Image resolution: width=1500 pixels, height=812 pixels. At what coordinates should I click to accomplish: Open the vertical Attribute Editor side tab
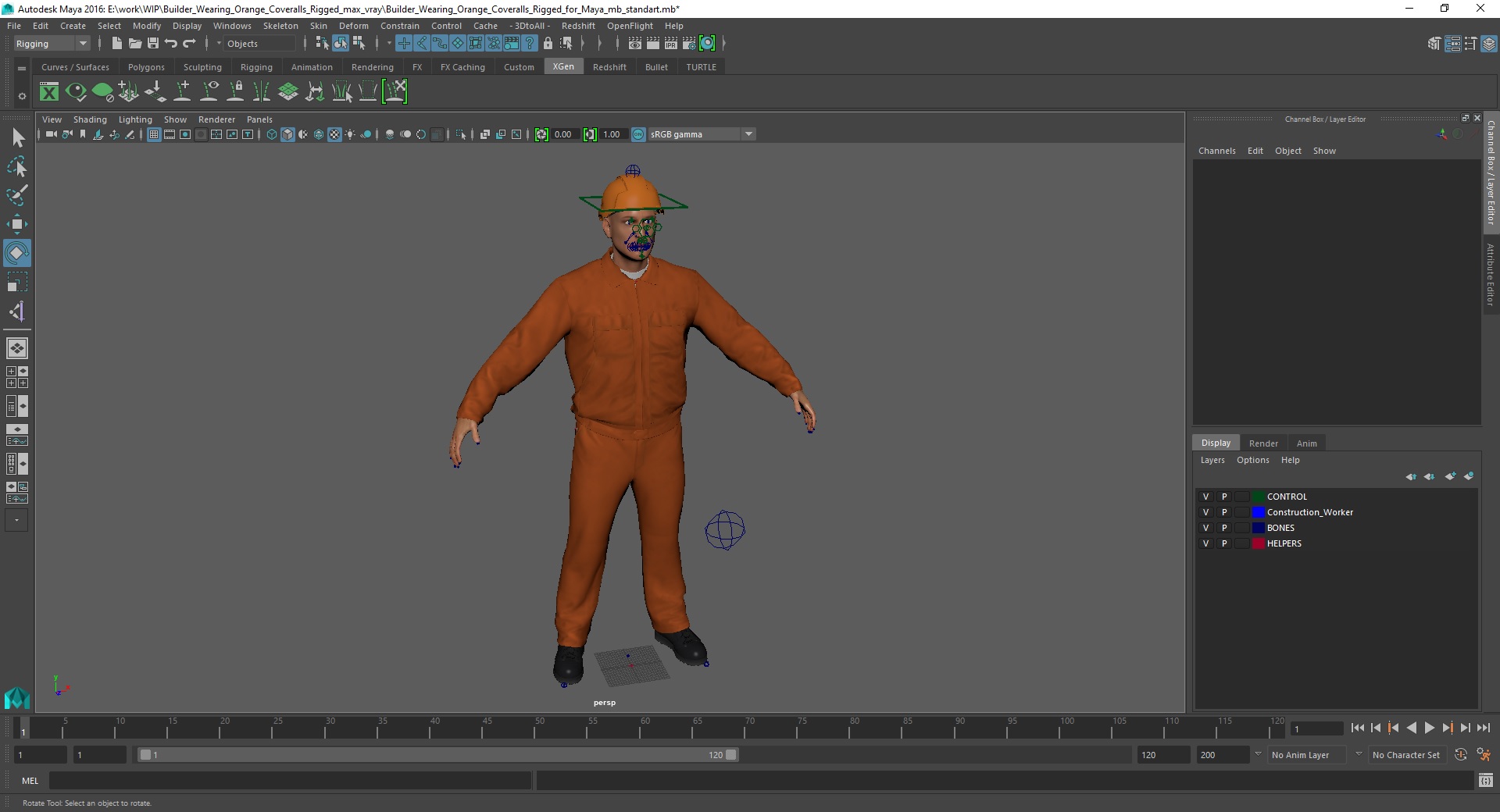(1491, 274)
